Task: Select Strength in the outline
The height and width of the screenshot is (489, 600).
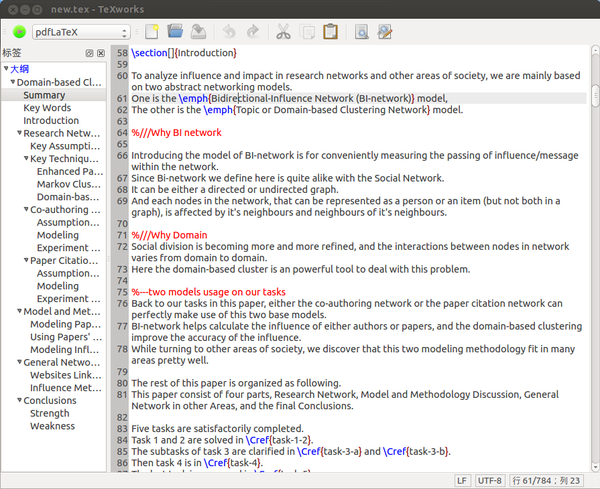Action: point(50,414)
